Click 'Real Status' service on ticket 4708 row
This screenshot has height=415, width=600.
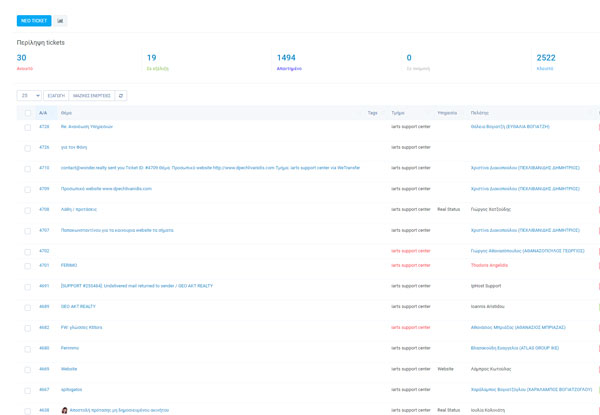tap(448, 210)
